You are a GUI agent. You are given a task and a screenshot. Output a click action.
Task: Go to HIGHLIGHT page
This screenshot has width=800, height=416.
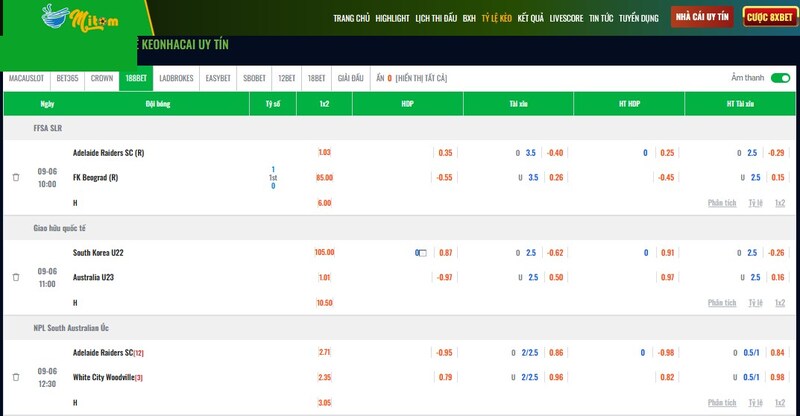tap(392, 18)
